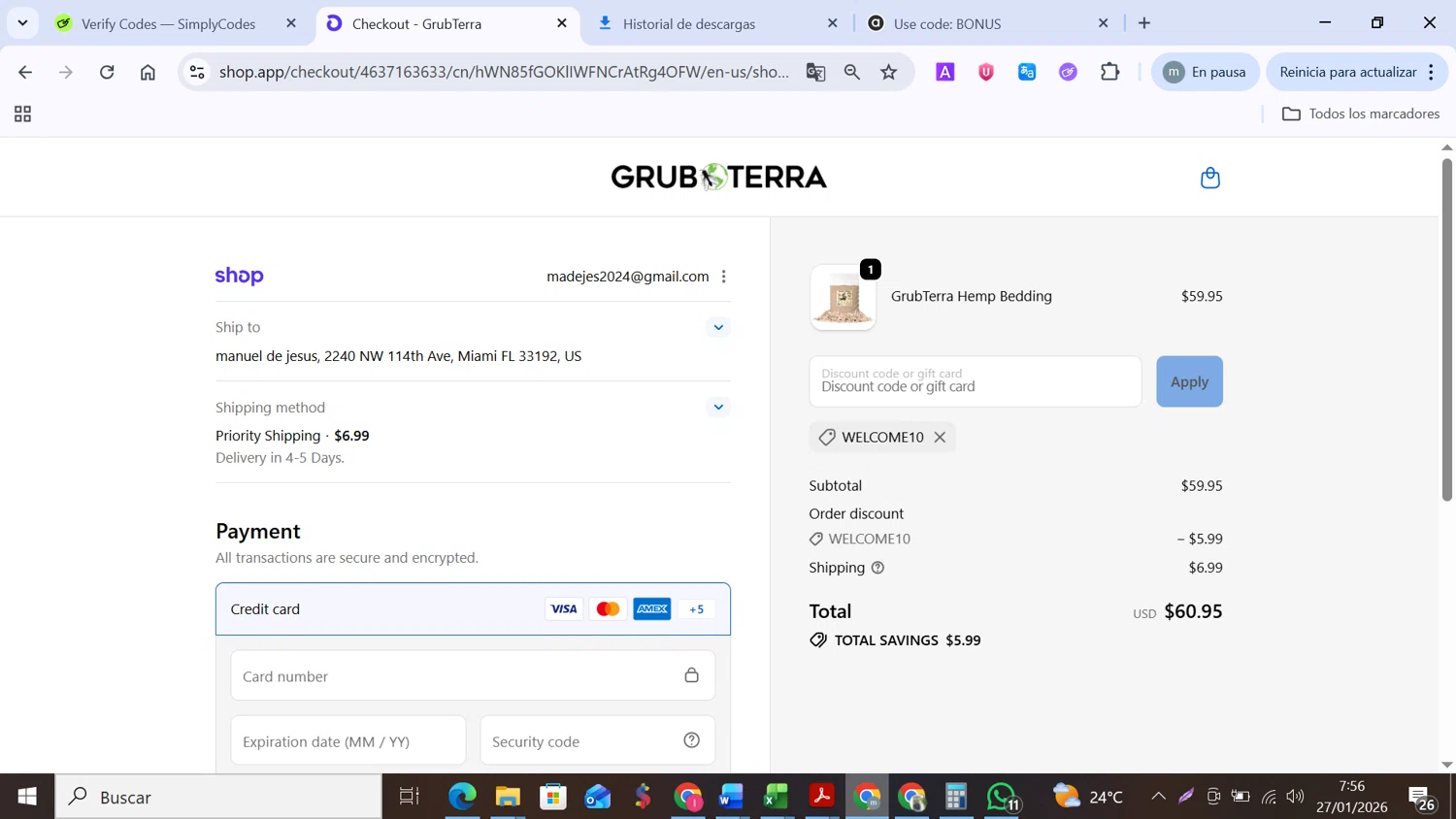The height and width of the screenshot is (819, 1456).
Task: Select the Credit card payment option
Action: pyautogui.click(x=473, y=609)
